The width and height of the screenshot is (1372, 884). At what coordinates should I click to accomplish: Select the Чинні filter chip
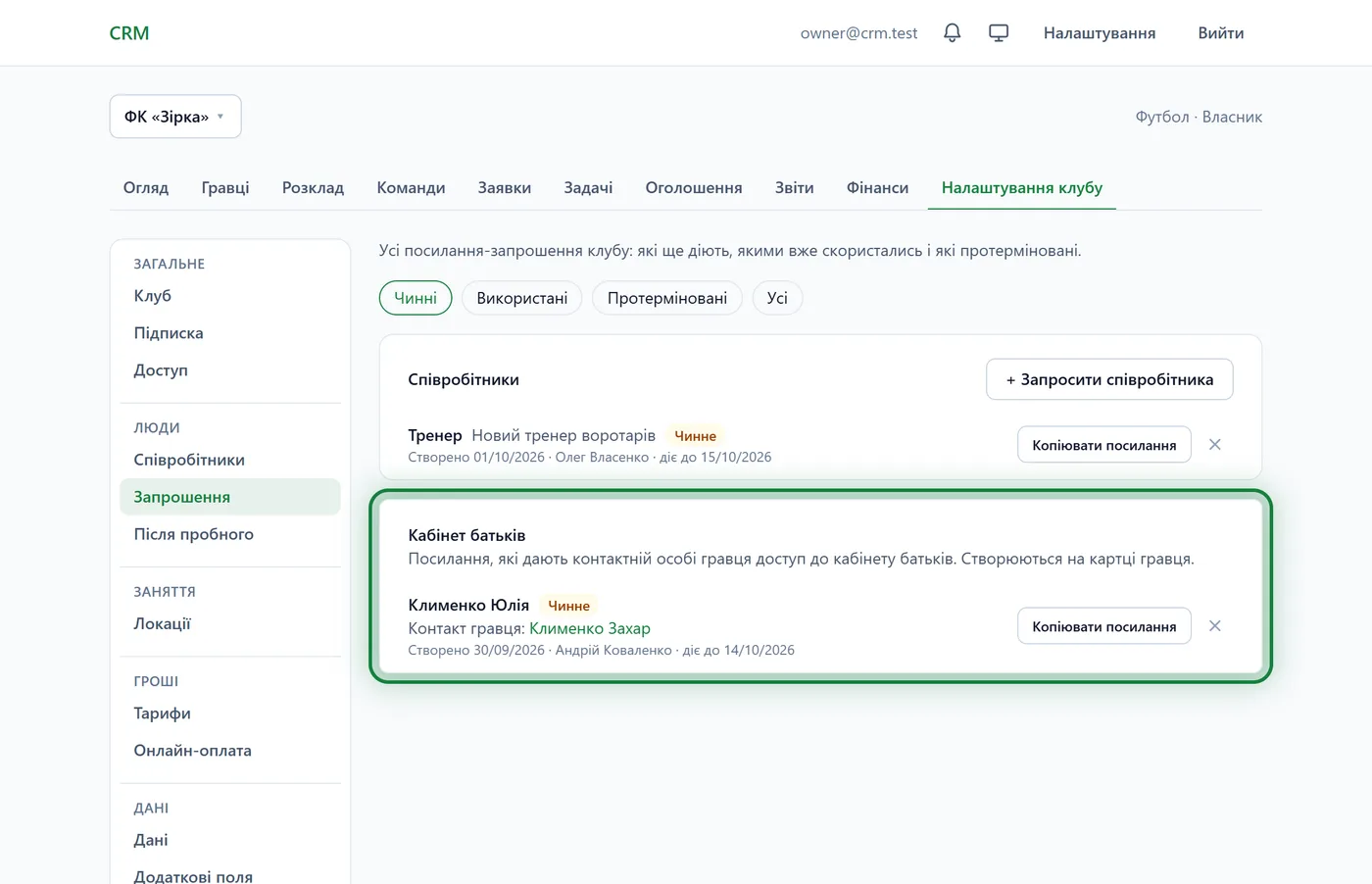click(x=416, y=298)
